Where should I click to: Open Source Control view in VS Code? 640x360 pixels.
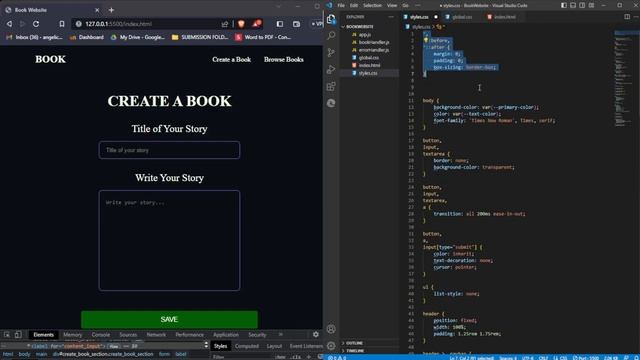tap(331, 53)
